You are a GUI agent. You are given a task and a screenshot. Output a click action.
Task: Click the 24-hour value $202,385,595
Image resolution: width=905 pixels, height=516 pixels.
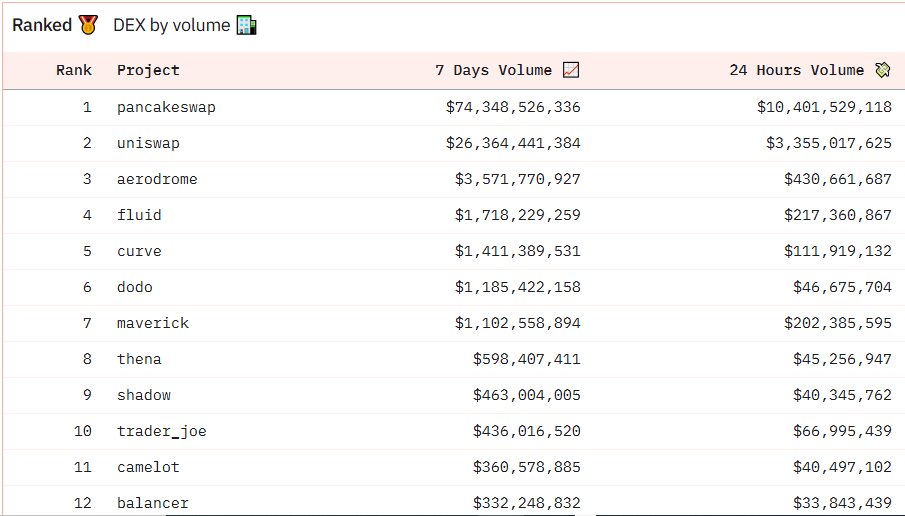(838, 323)
